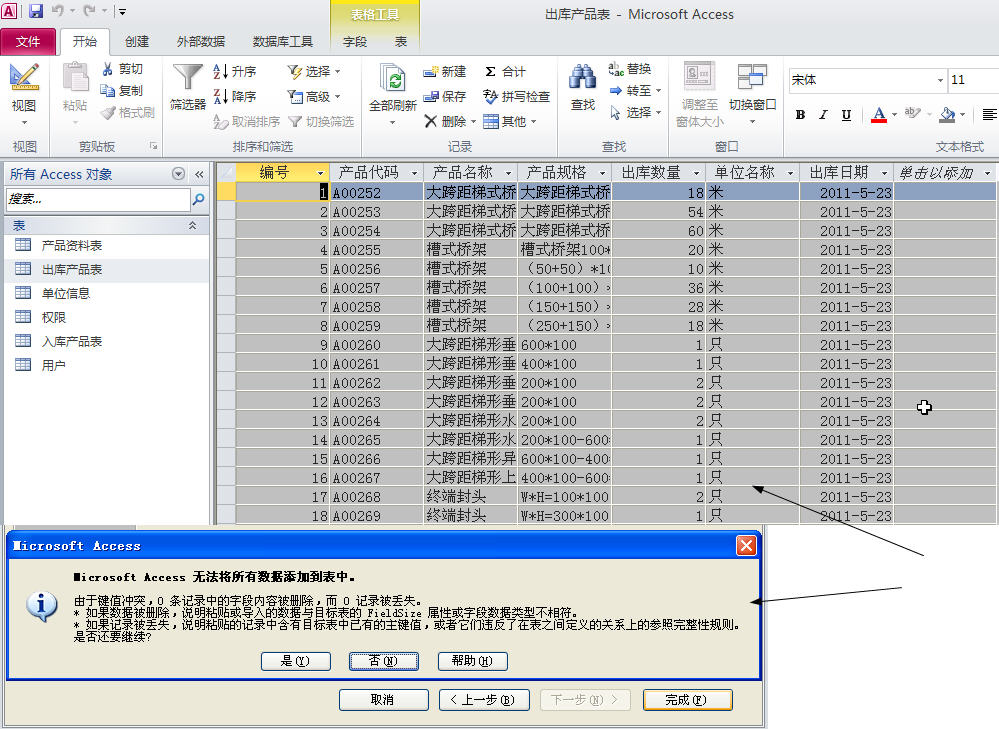Click 调整至窗体大小 icon
The width and height of the screenshot is (999, 729).
point(699,76)
